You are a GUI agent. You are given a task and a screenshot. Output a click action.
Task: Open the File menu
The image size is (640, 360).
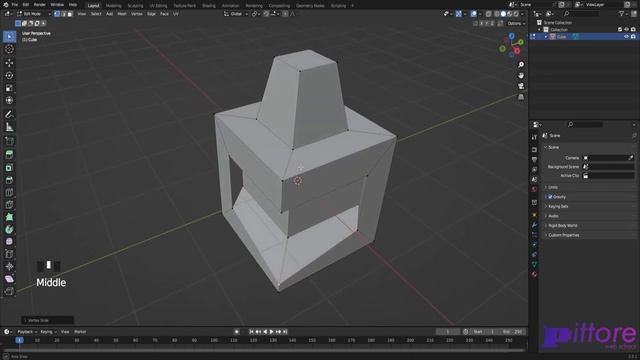tap(15, 5)
